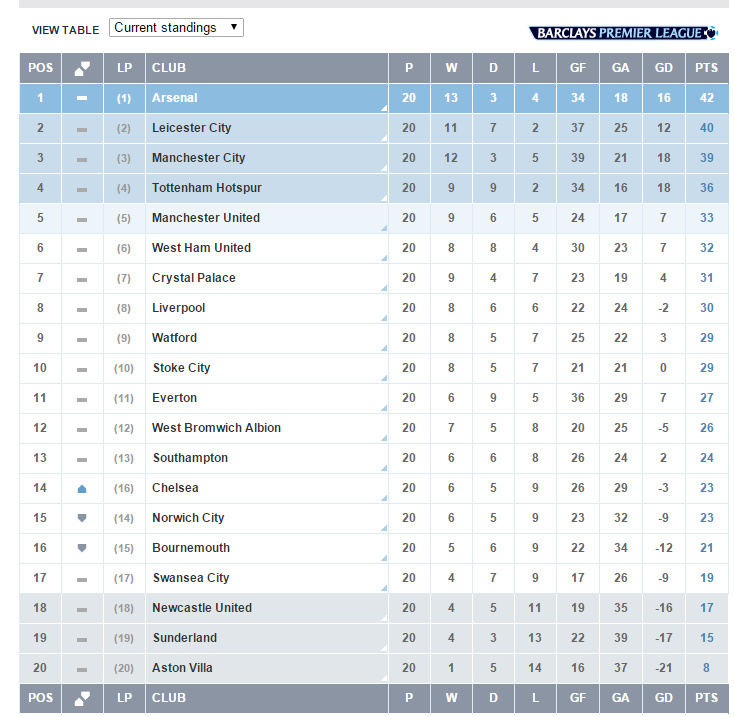The height and width of the screenshot is (717, 735).
Task: Click the top GD column header
Action: click(x=665, y=68)
